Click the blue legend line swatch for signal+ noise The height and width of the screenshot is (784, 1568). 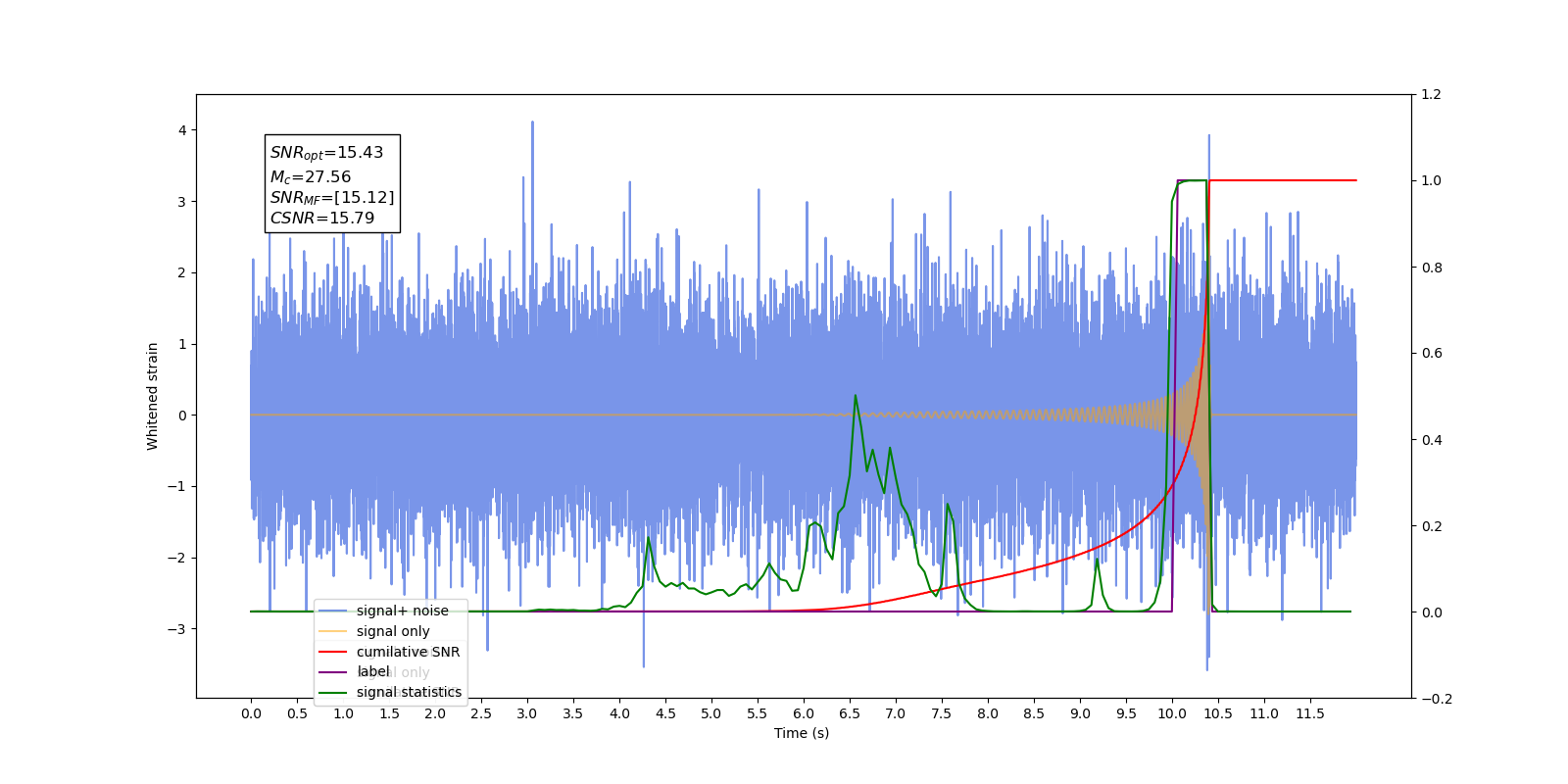tap(333, 611)
